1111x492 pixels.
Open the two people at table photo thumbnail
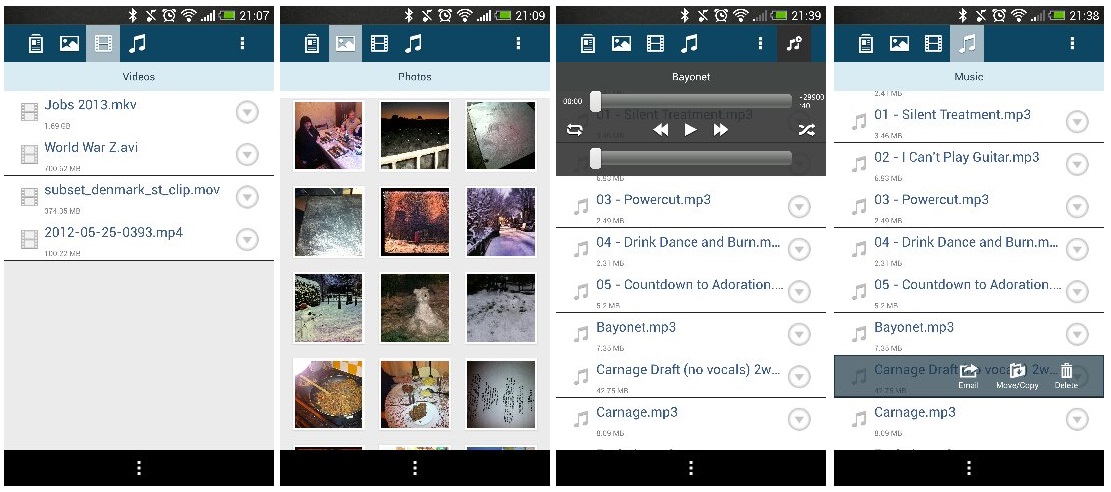pyautogui.click(x=329, y=135)
